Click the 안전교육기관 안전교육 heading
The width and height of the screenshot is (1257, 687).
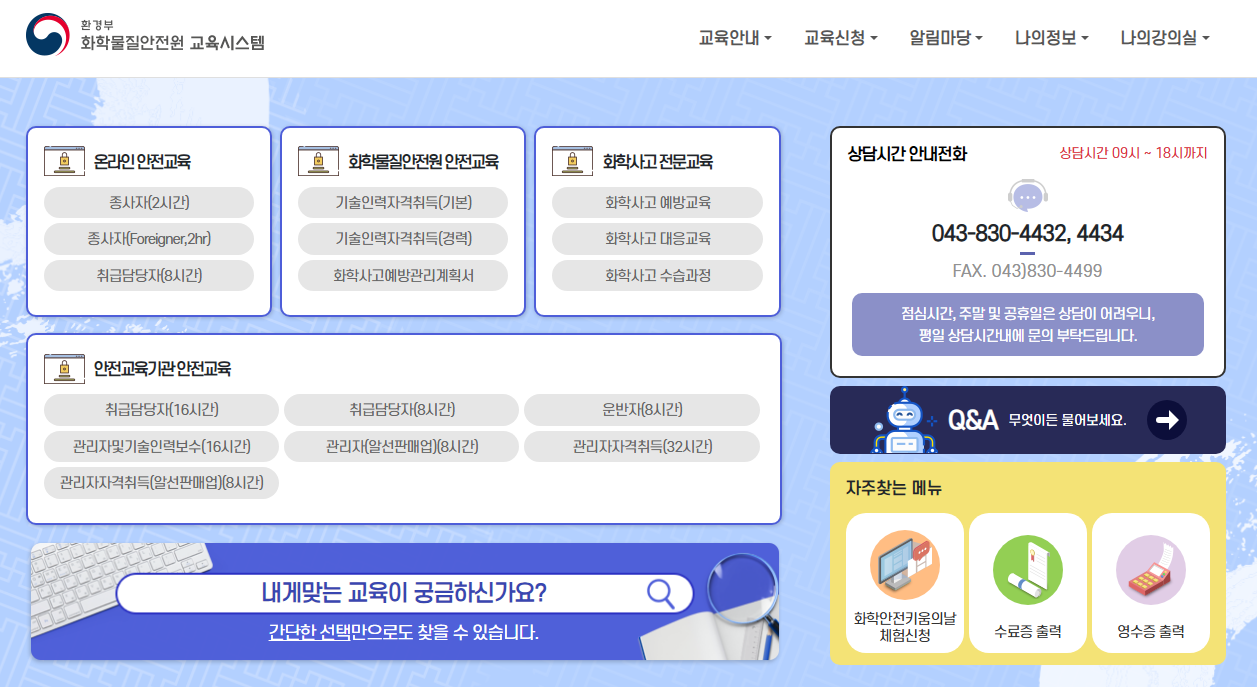click(x=162, y=368)
